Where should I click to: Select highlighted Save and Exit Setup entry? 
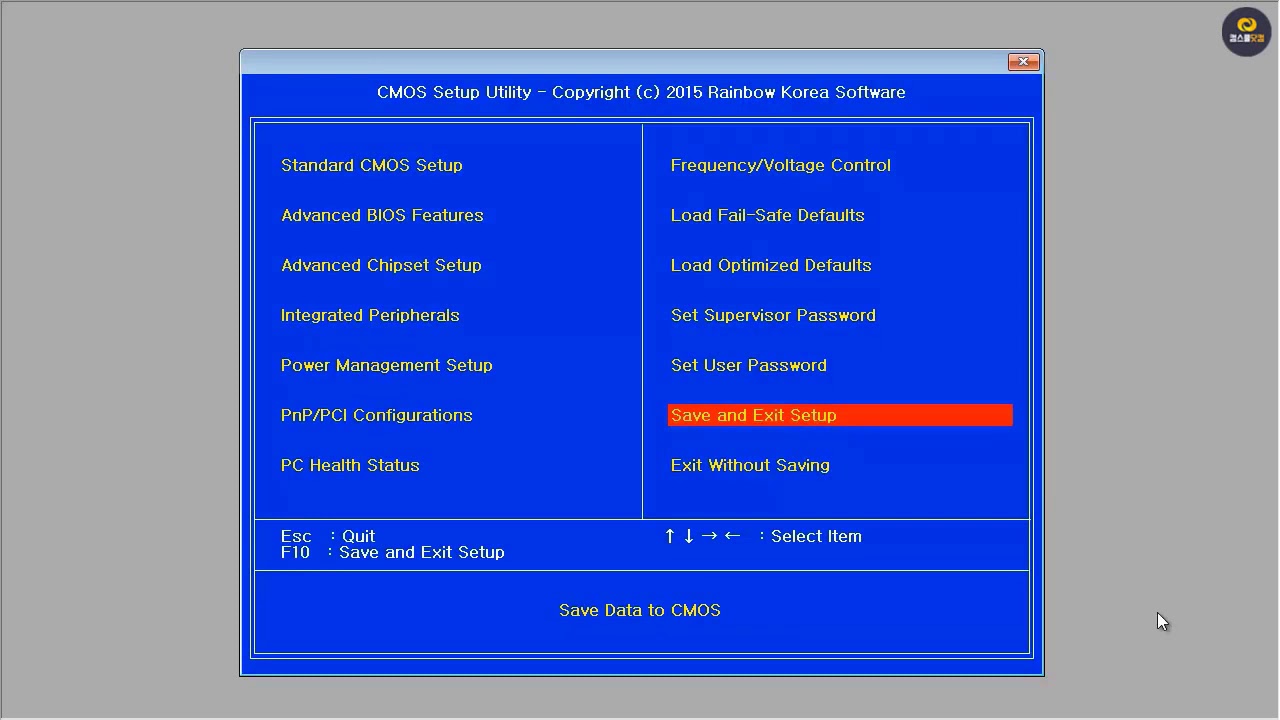pos(840,415)
